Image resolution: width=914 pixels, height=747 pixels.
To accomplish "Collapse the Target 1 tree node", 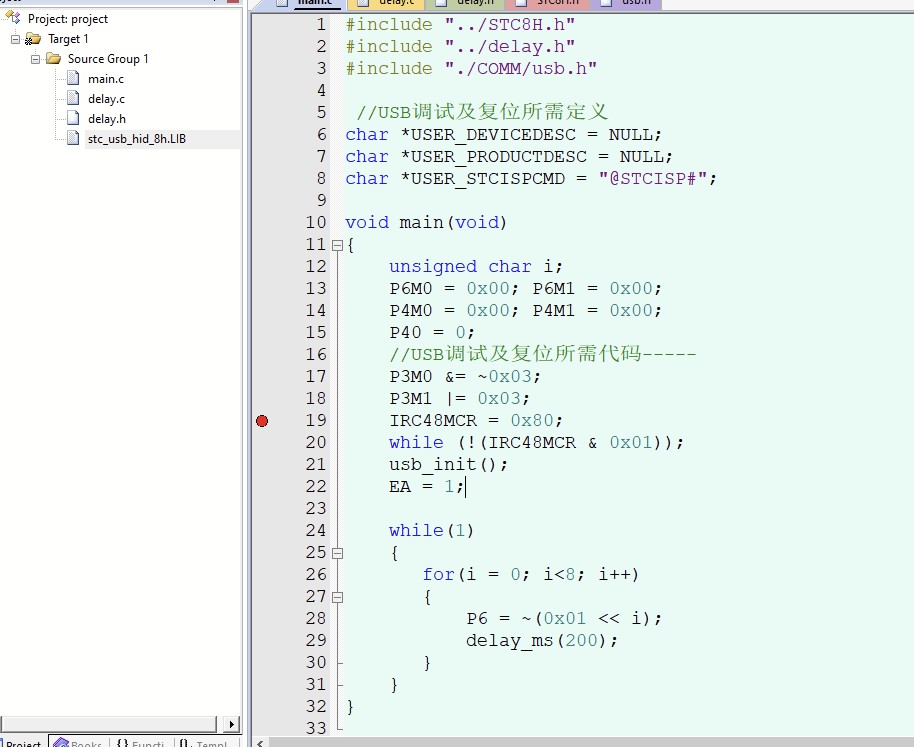I will coord(16,39).
